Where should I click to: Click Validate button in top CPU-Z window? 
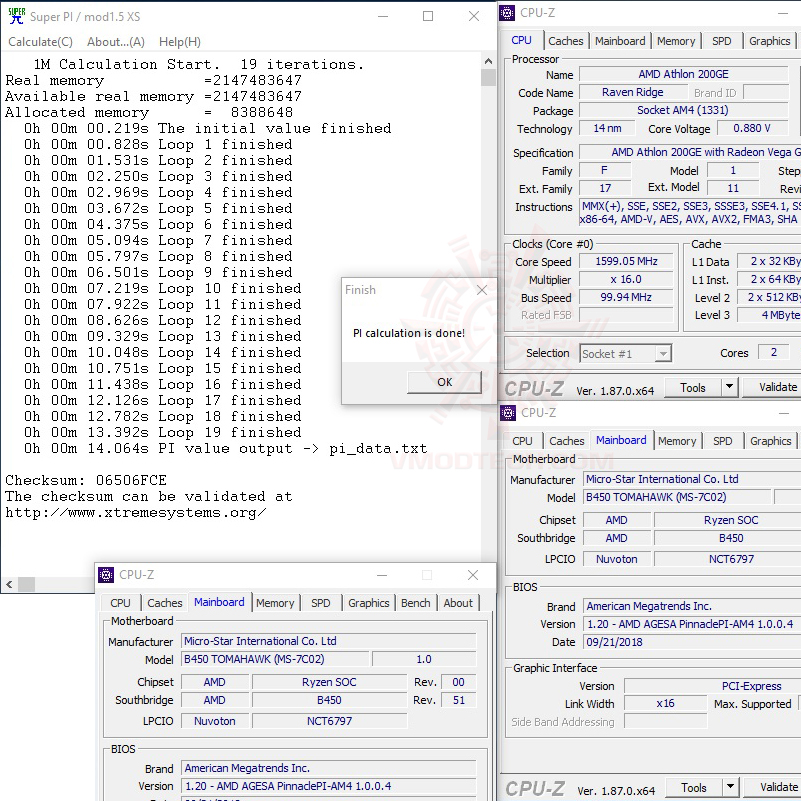tap(773, 388)
